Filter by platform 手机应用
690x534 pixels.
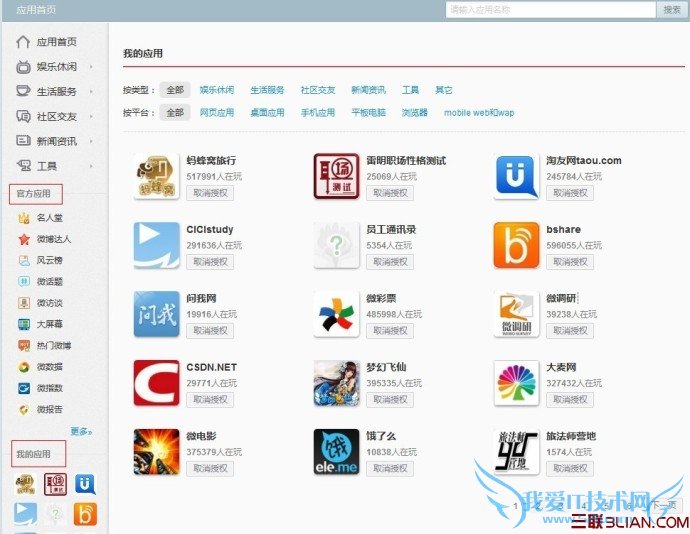(318, 112)
